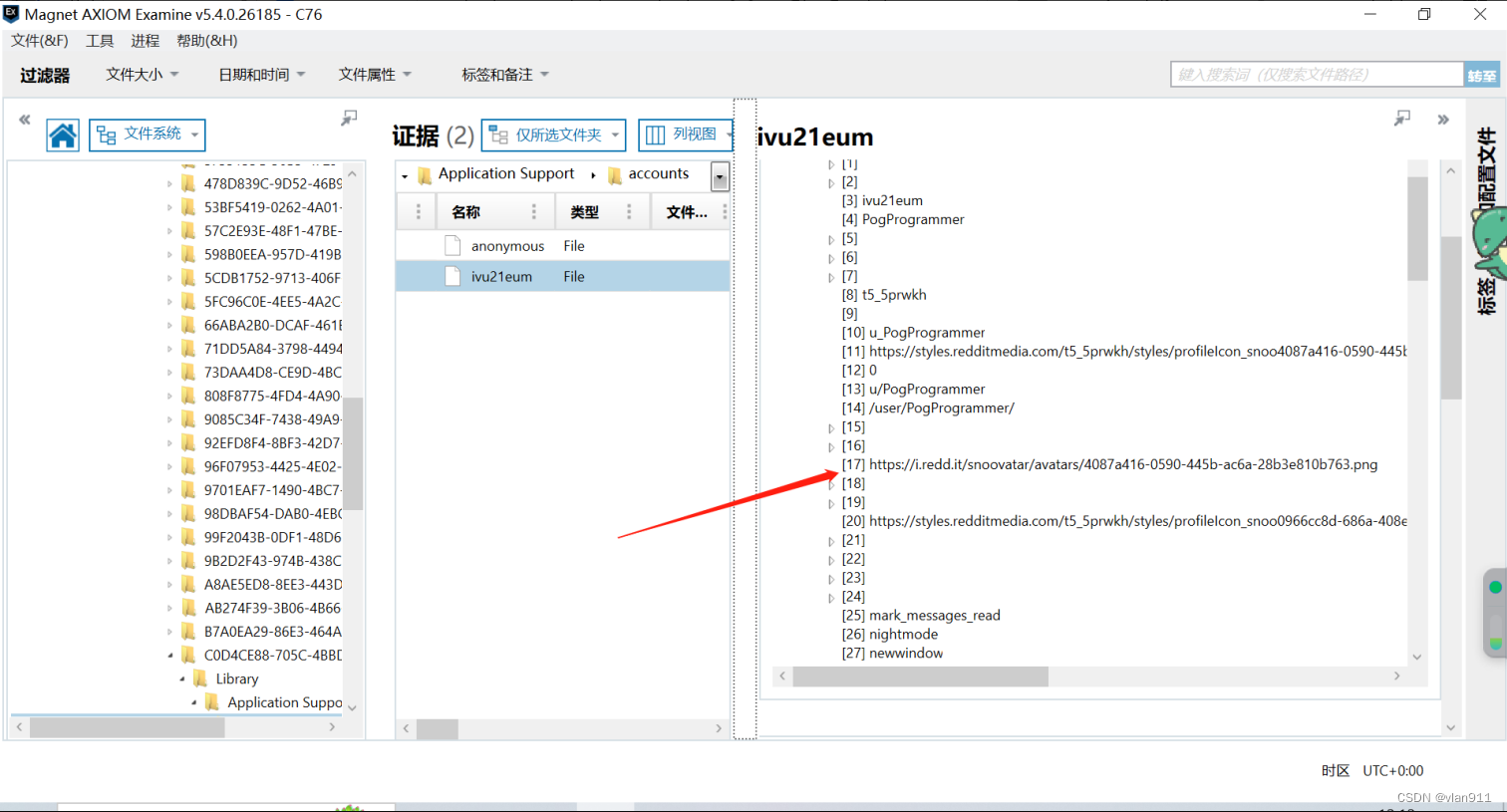
Task: Sort by 类型 column header
Action: click(584, 212)
